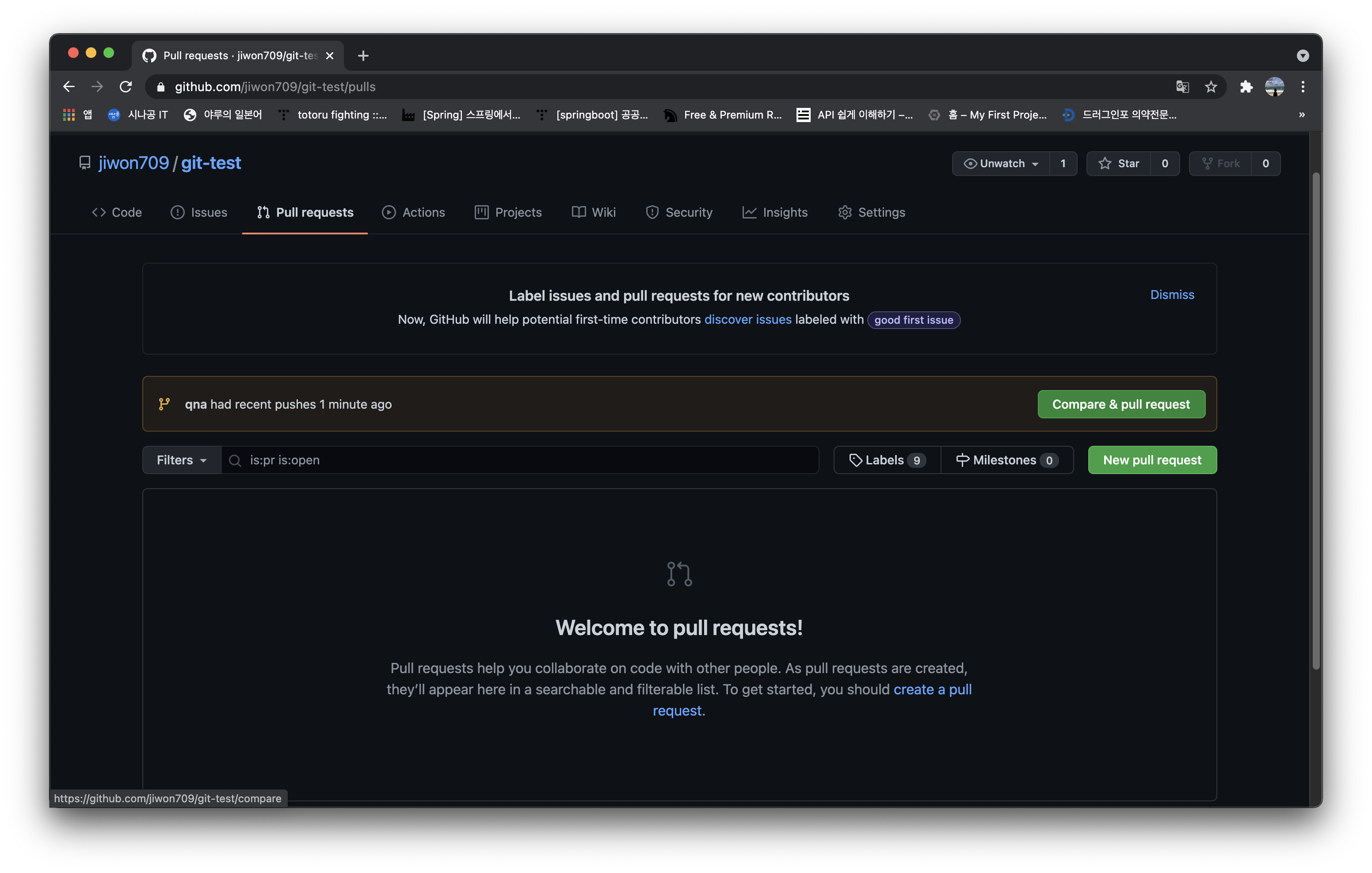Screen dimensions: 1372x873
Task: Open the apps grid bookmark
Action: 77,115
